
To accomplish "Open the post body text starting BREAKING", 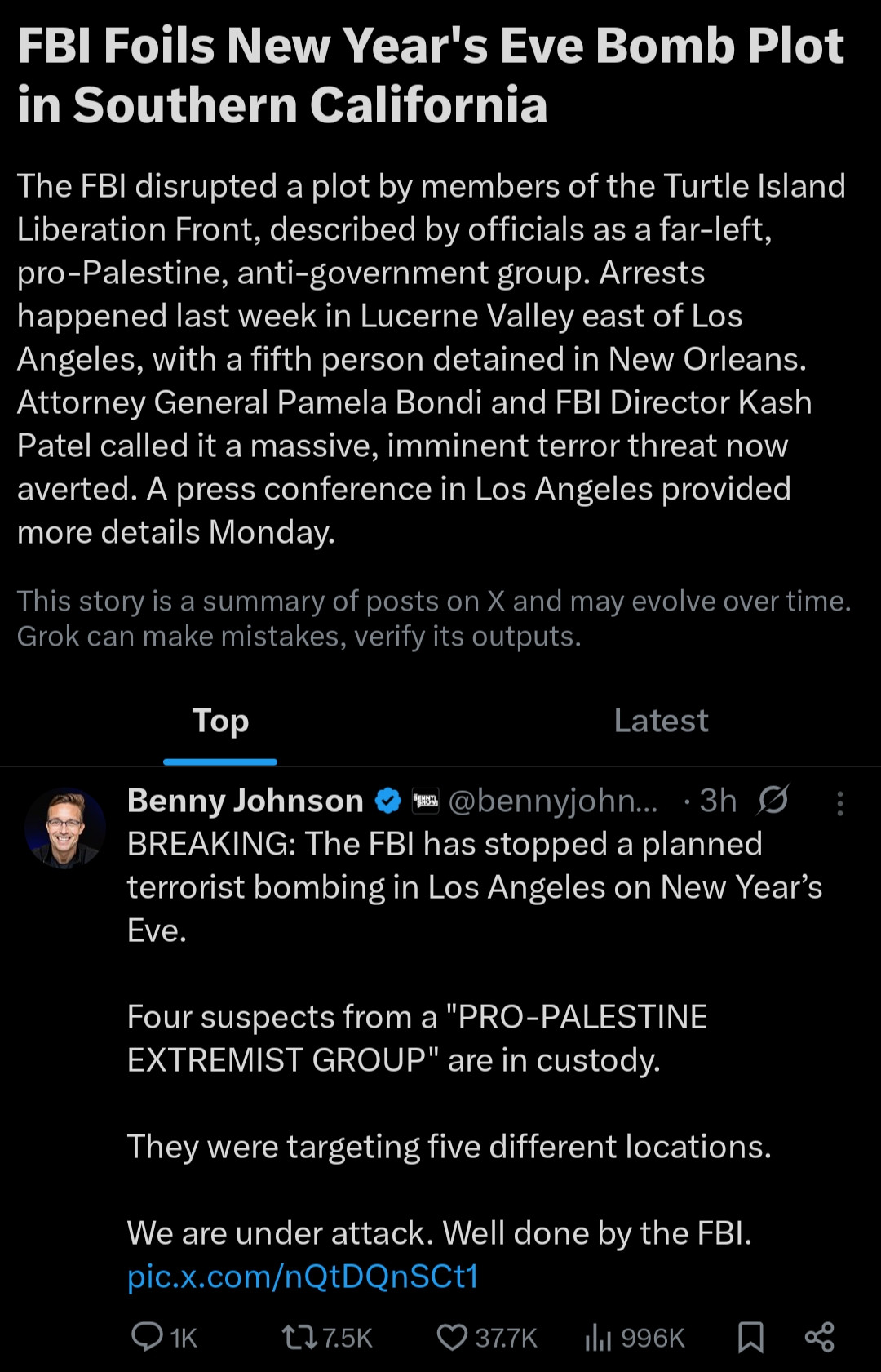I will pyautogui.click(x=473, y=887).
